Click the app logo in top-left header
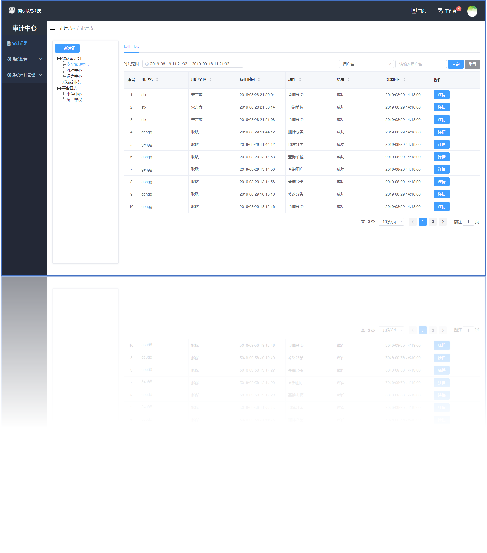 click(12, 11)
